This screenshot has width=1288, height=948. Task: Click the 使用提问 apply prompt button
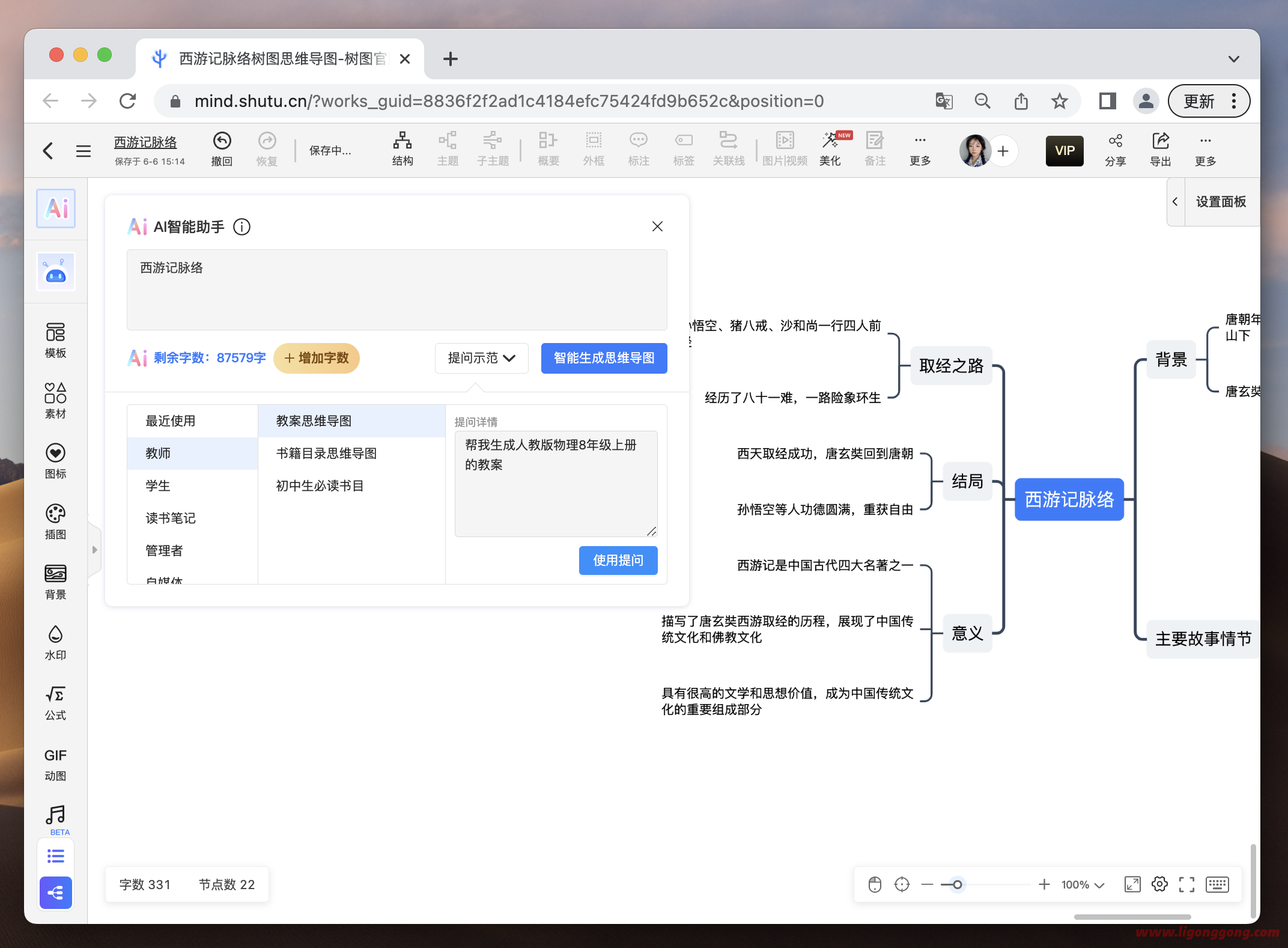click(x=618, y=561)
